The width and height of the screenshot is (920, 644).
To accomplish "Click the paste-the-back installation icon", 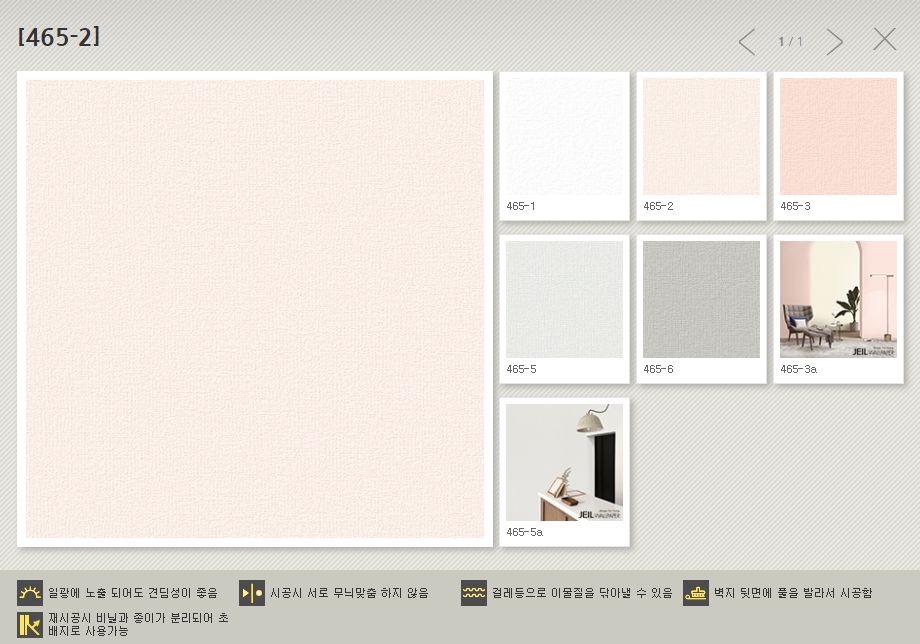I will [696, 593].
